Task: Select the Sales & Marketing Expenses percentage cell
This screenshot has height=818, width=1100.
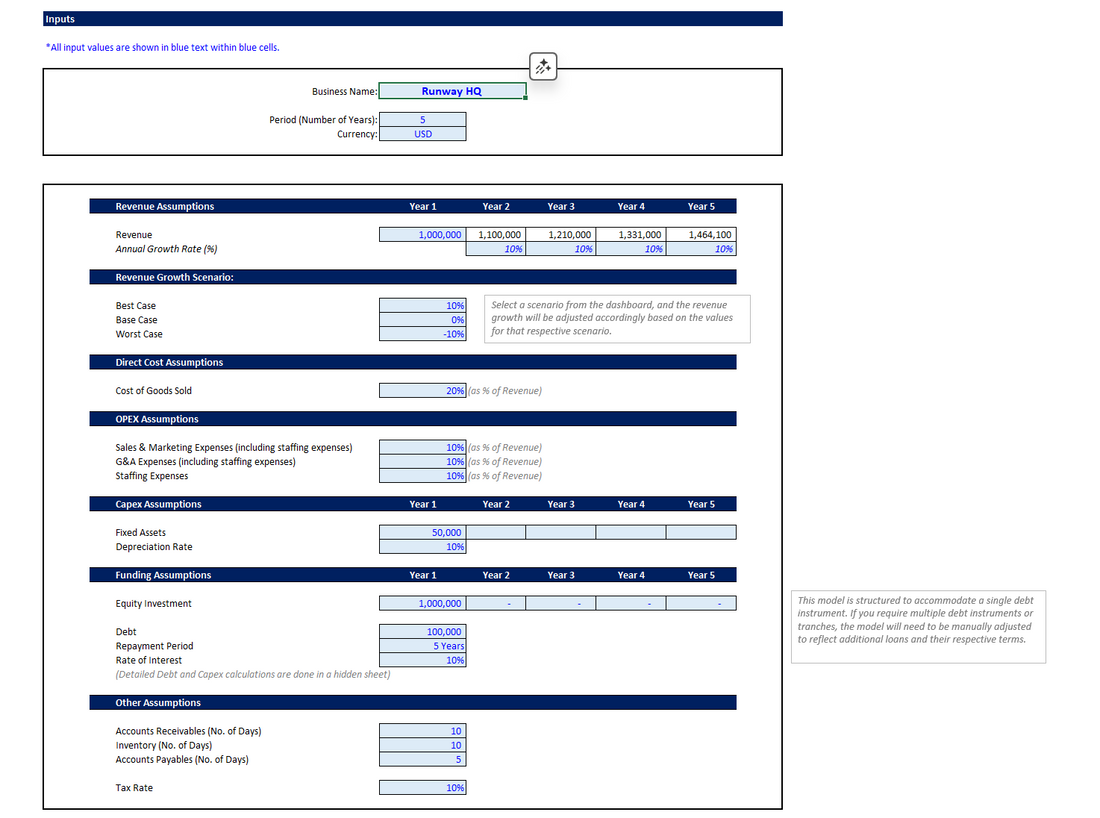Action: tap(422, 447)
